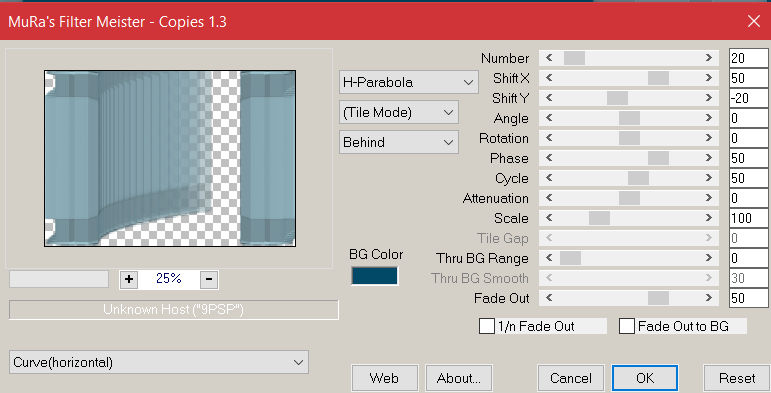Pick the BG Color swatch

coord(374,276)
